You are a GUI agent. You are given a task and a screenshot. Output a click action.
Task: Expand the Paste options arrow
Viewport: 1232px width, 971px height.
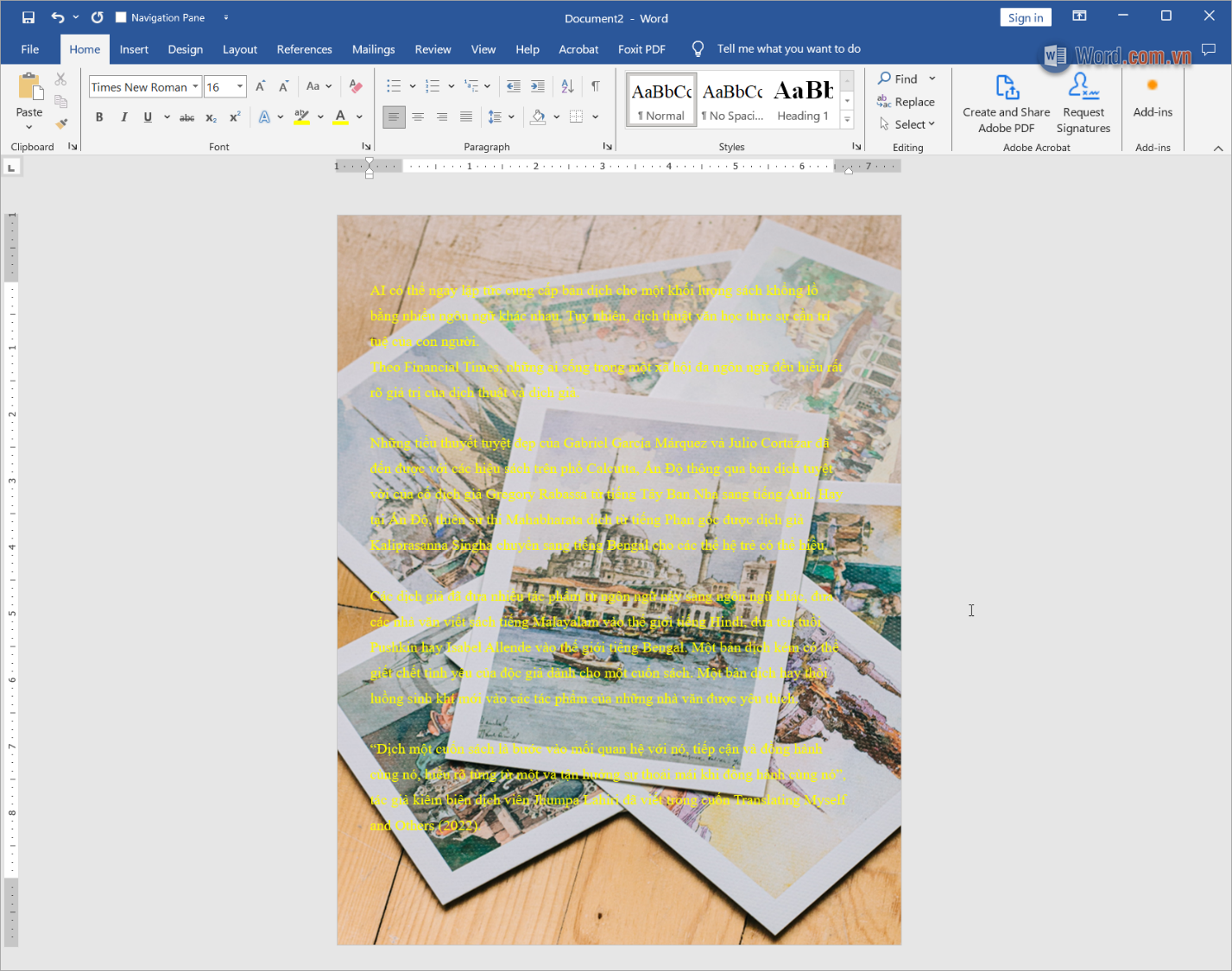pyautogui.click(x=29, y=127)
